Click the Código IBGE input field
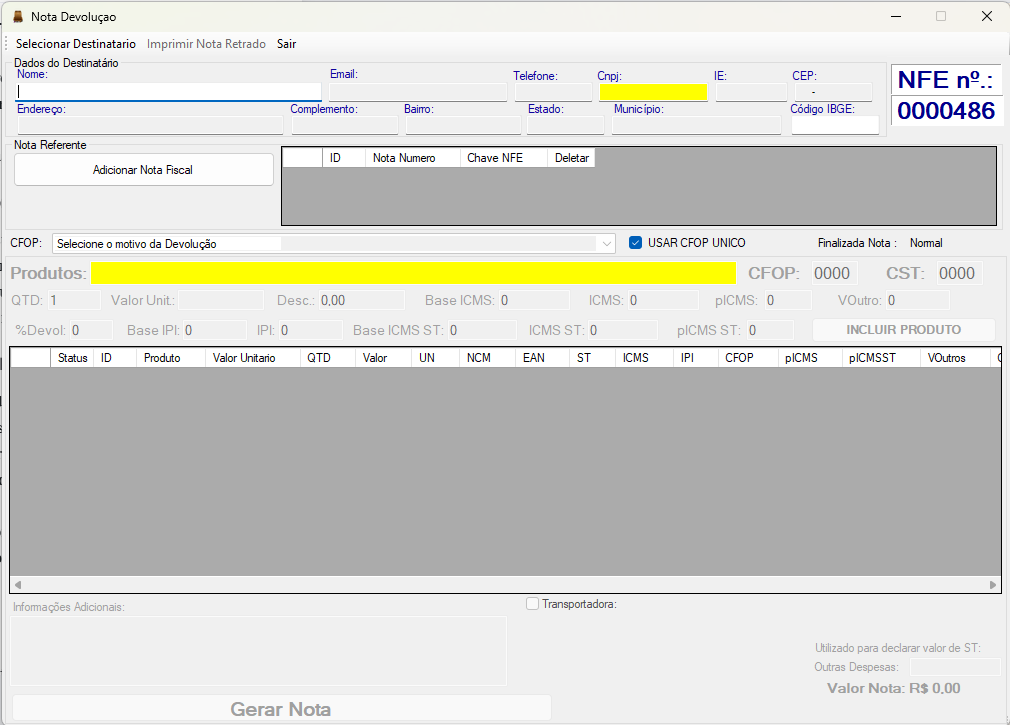1010x725 pixels. click(x=834, y=125)
